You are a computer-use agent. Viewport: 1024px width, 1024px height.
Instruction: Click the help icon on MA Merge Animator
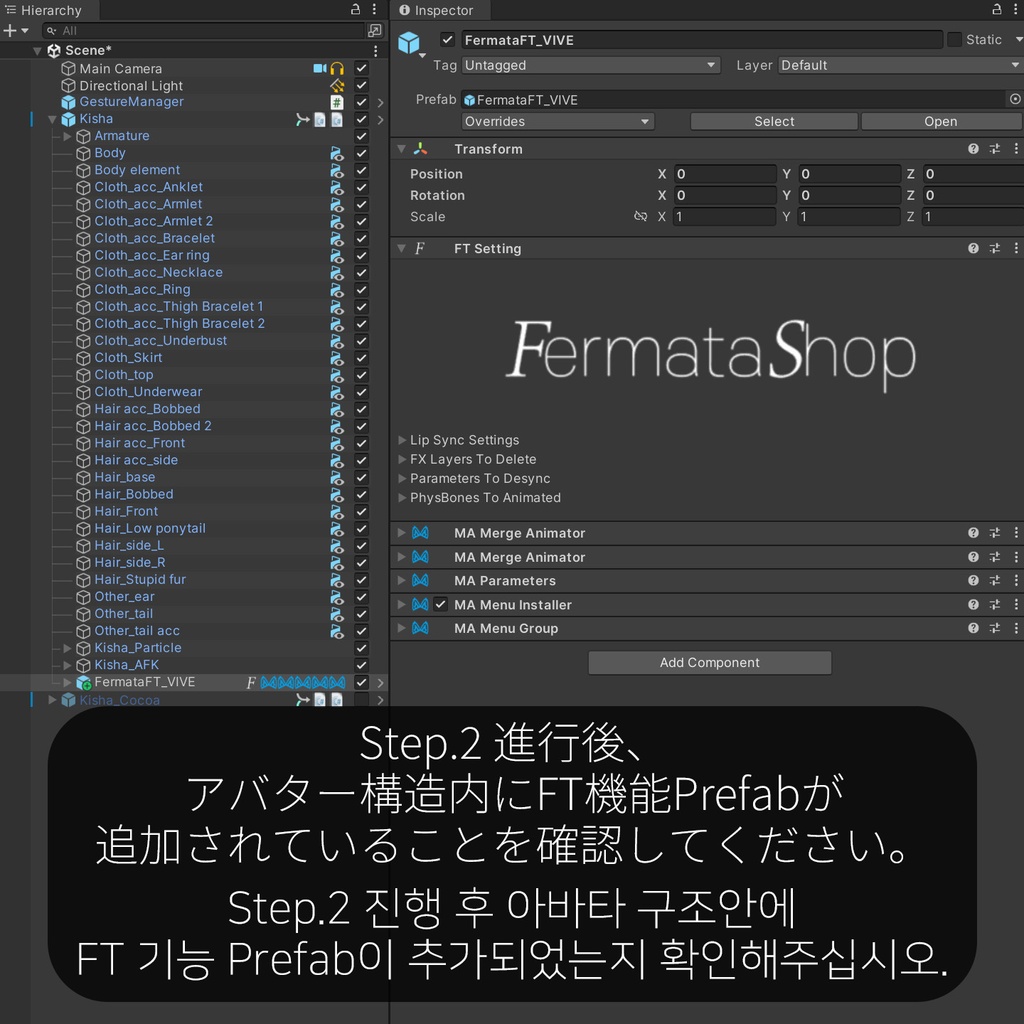(972, 532)
